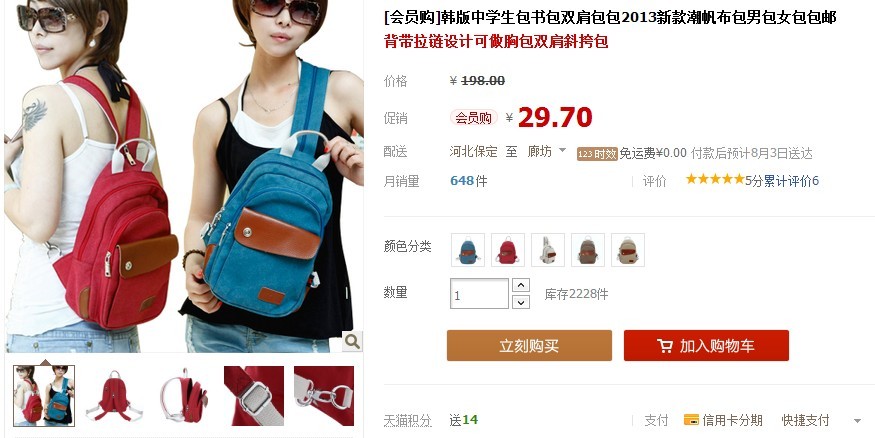Image resolution: width=875 pixels, height=438 pixels.
Task: Choose the white backpack color option
Action: pos(548,249)
